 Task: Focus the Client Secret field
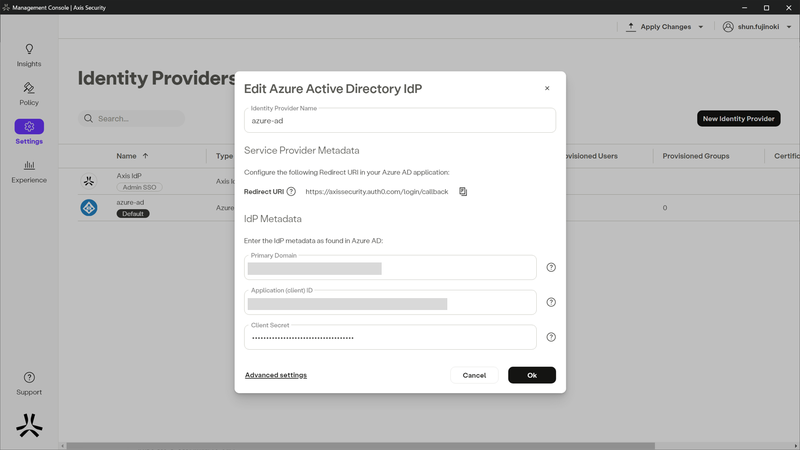(x=390, y=337)
